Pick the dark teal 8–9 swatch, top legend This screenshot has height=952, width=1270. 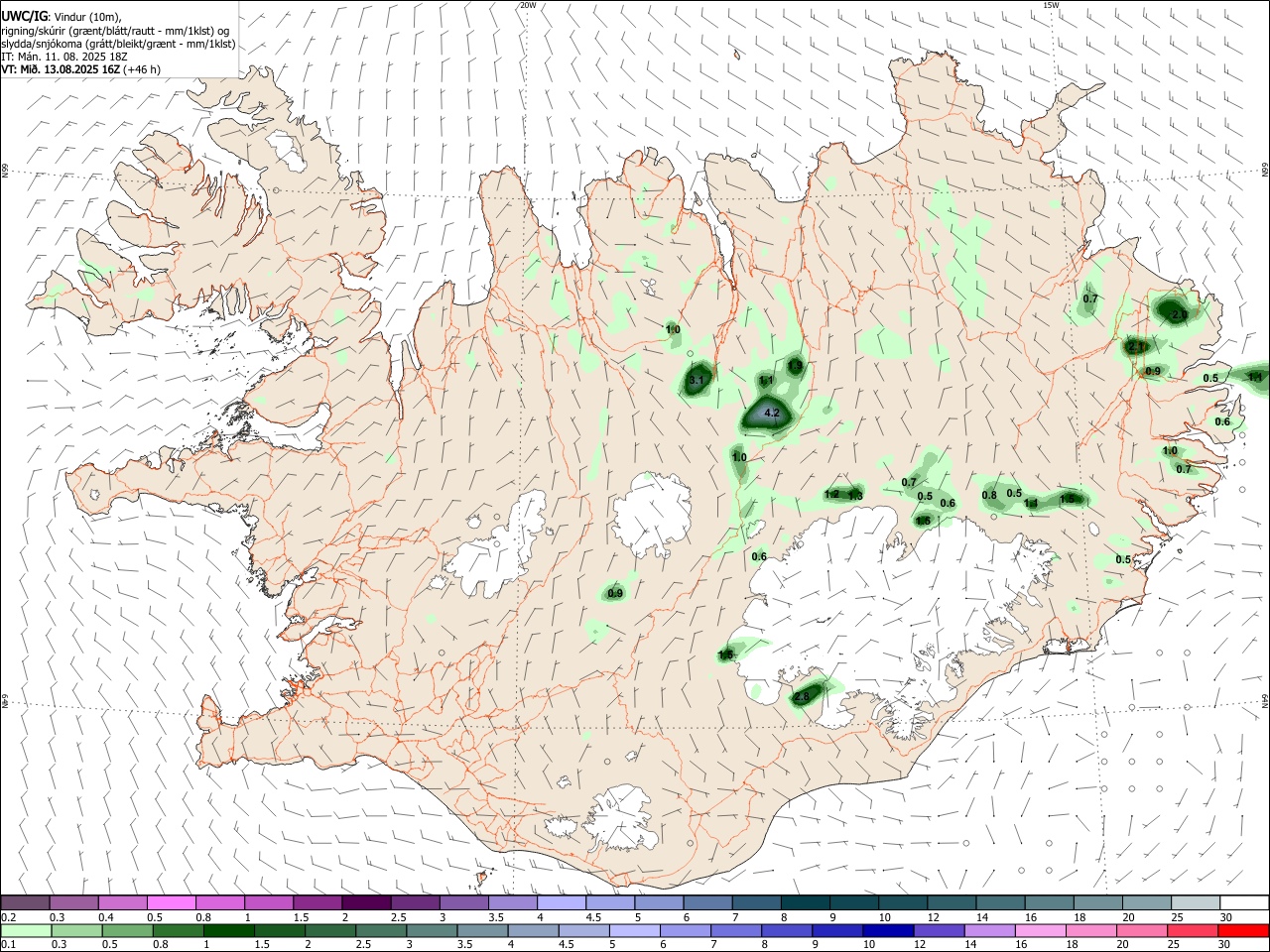[x=806, y=903]
